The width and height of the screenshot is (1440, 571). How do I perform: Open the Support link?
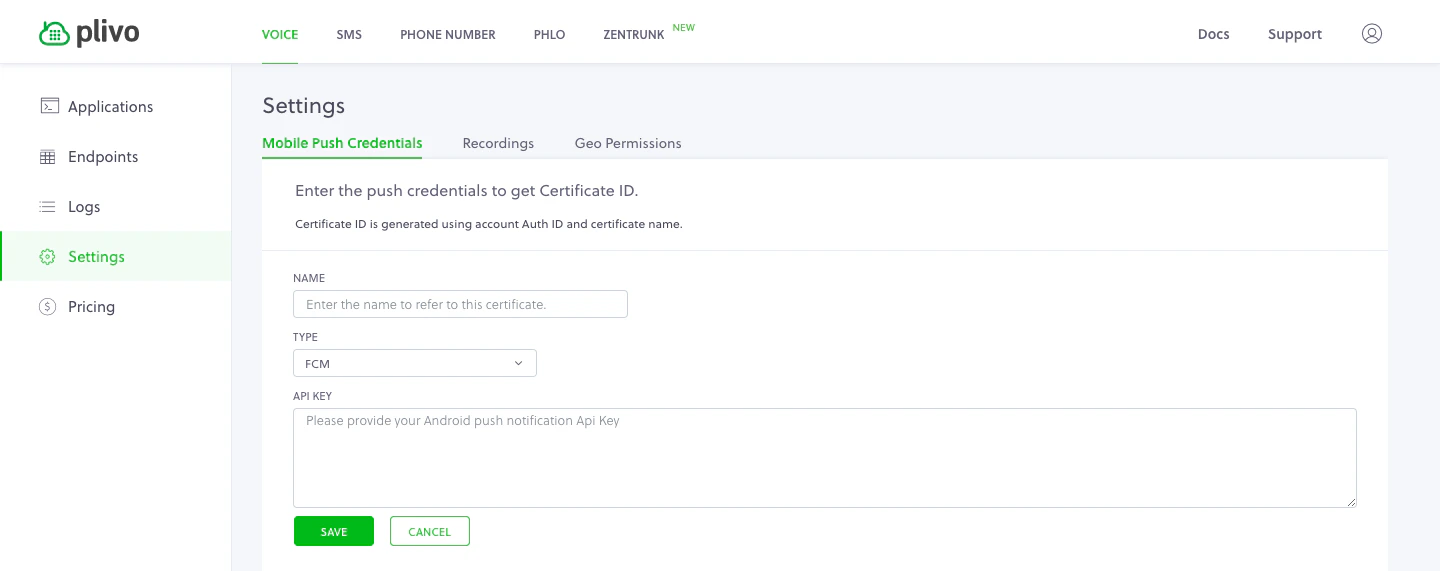1295,34
